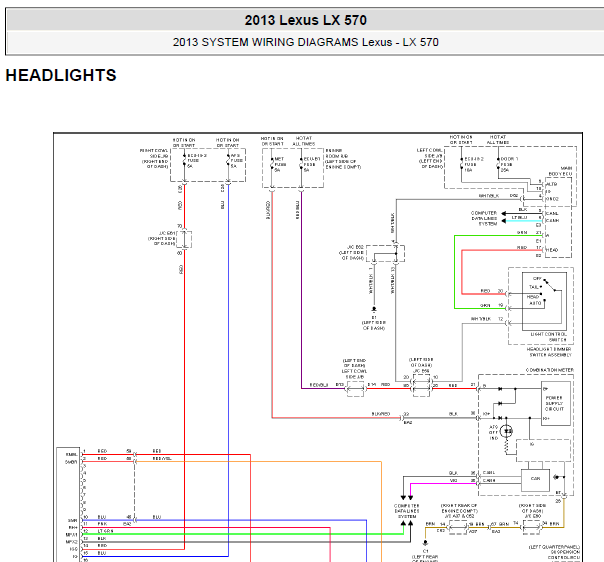Click the GND2 terminal on main body ECU
The width and height of the screenshot is (604, 562).
point(552,199)
